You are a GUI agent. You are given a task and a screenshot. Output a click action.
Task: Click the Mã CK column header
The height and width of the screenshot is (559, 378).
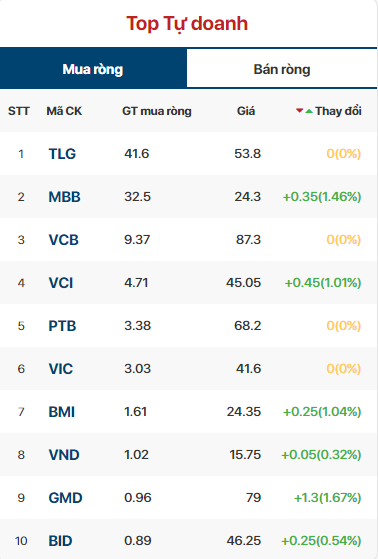click(x=64, y=111)
